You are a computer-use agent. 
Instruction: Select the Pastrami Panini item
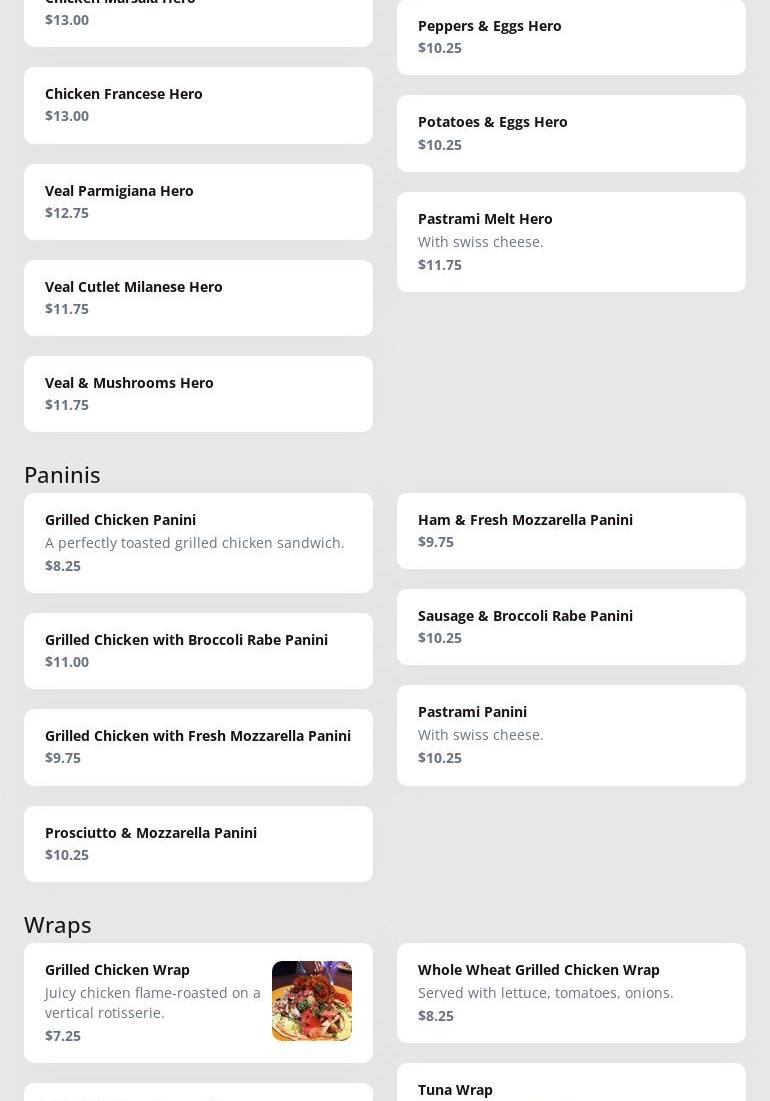pos(571,734)
